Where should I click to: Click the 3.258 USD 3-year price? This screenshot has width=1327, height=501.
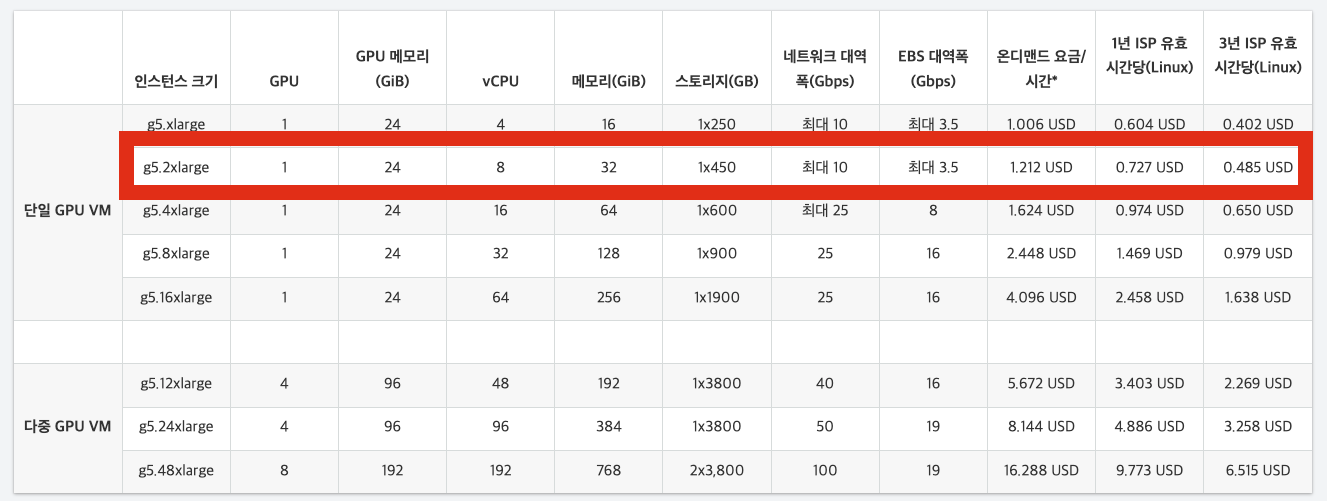click(1257, 426)
